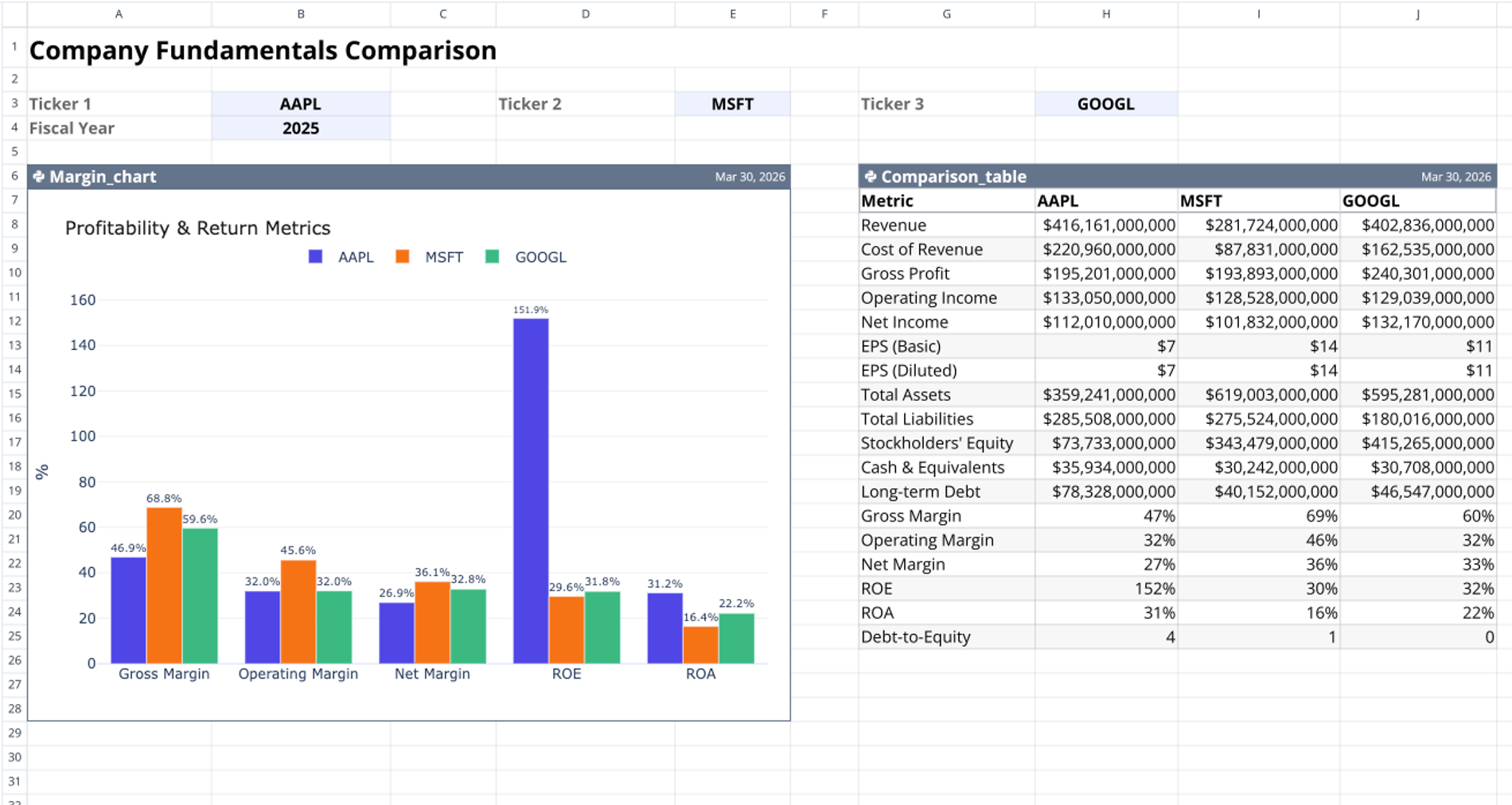
Task: Click the GOOGL Long-term Debt value $46,547,000,000
Action: (x=1432, y=492)
